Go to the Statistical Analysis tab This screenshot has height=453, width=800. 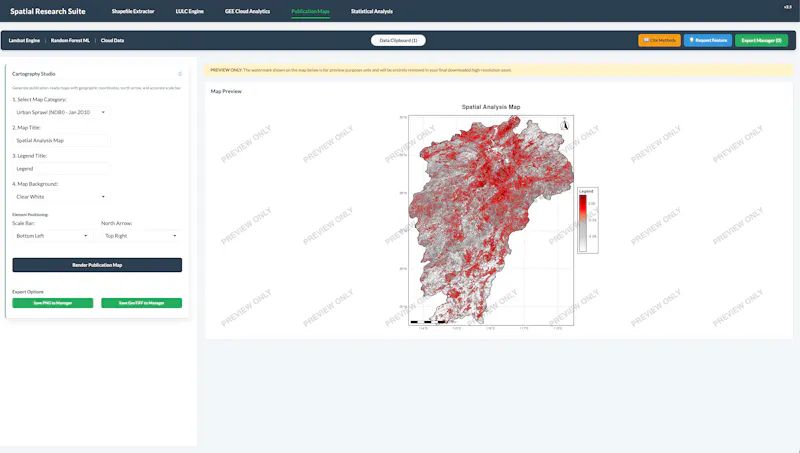point(371,11)
